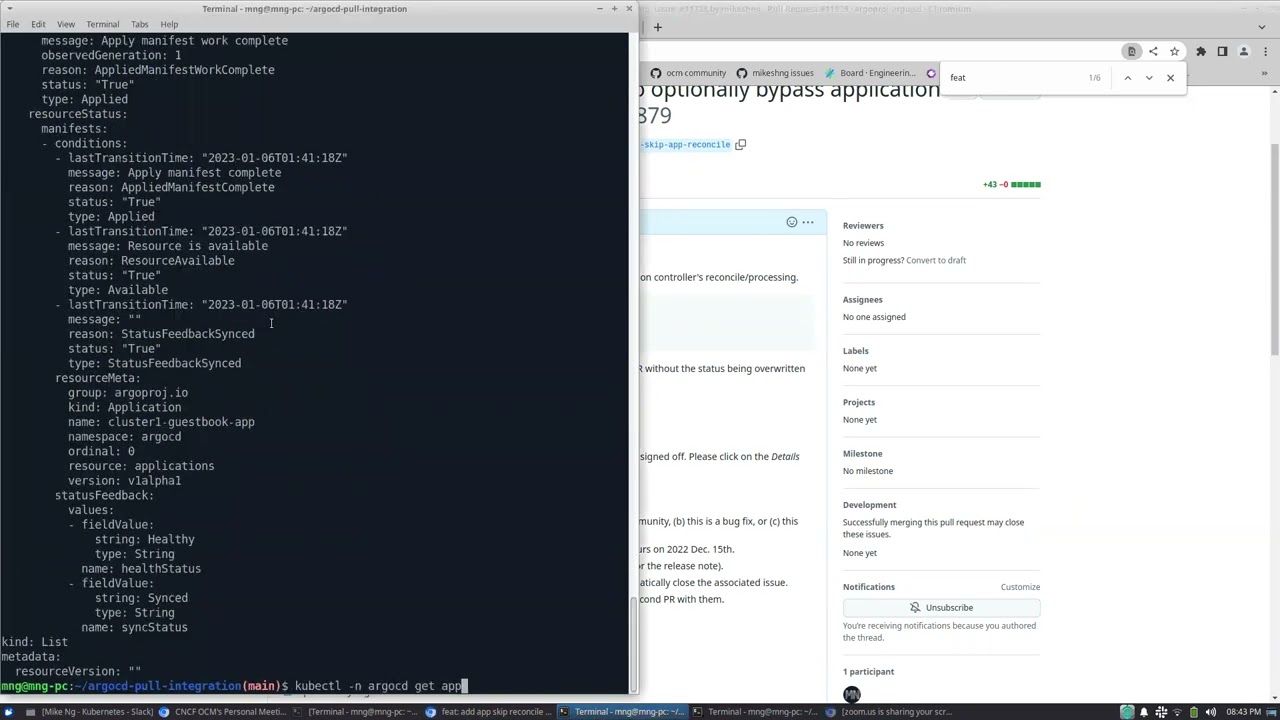Open the mikeshng issues bookmark
This screenshot has height=720, width=1280.
(774, 73)
